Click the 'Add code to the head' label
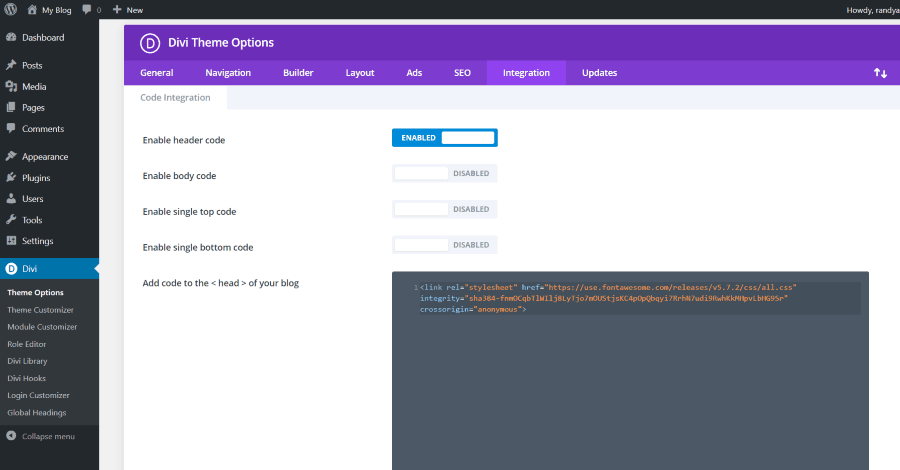This screenshot has width=900, height=470. (220, 283)
